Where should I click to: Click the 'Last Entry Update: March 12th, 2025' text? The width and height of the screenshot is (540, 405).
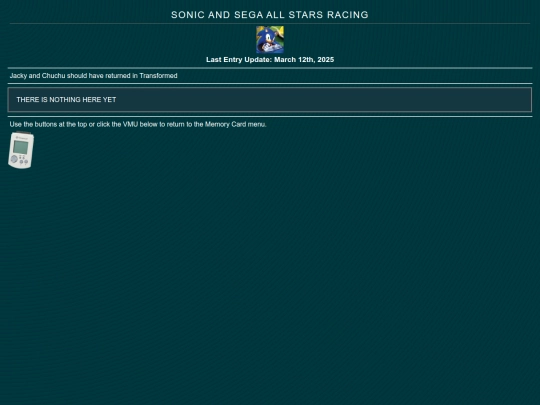click(x=270, y=60)
